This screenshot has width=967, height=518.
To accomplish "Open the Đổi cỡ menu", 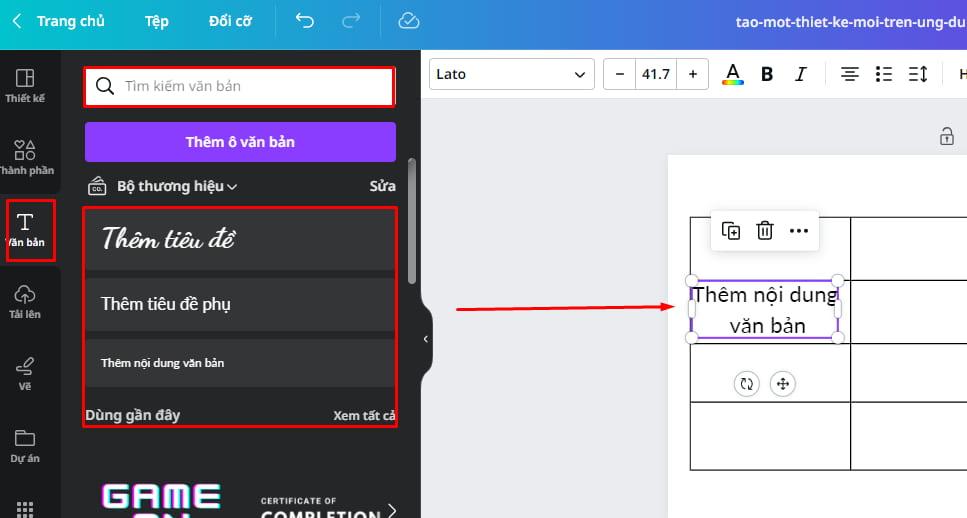I will click(230, 22).
